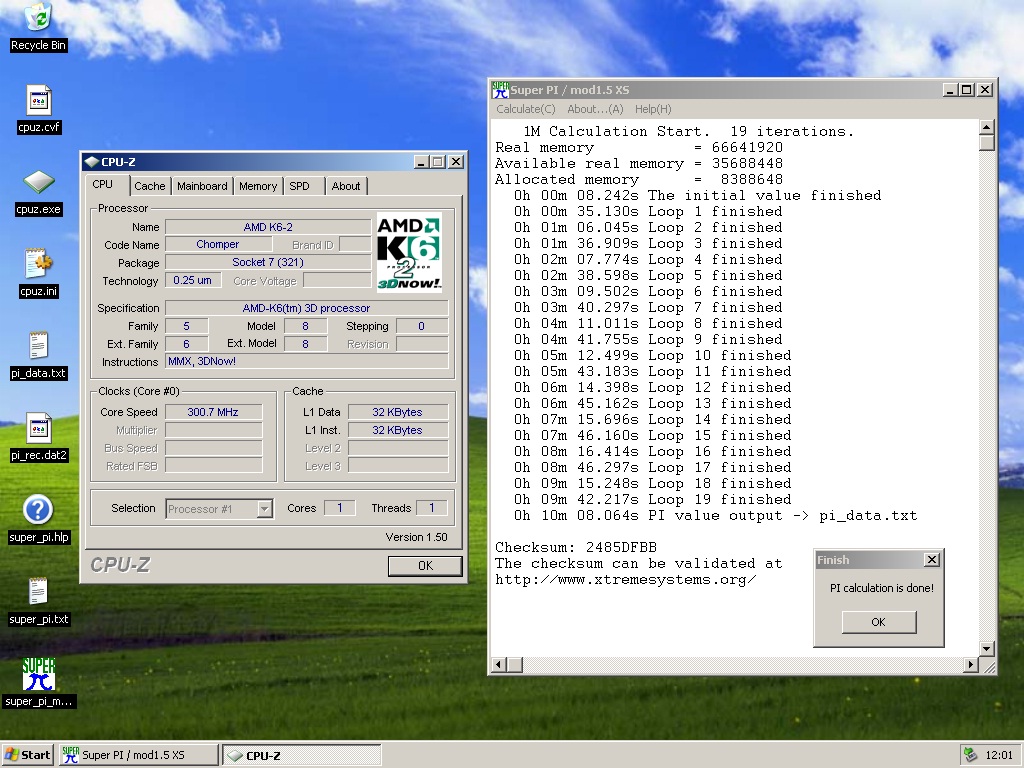Click Super PI horizontal scrollbar left arrow
1024x768 pixels.
tap(499, 665)
